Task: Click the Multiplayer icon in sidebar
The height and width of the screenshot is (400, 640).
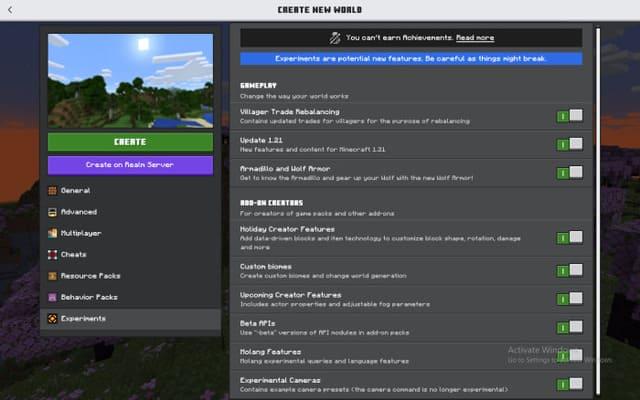Action: point(52,233)
